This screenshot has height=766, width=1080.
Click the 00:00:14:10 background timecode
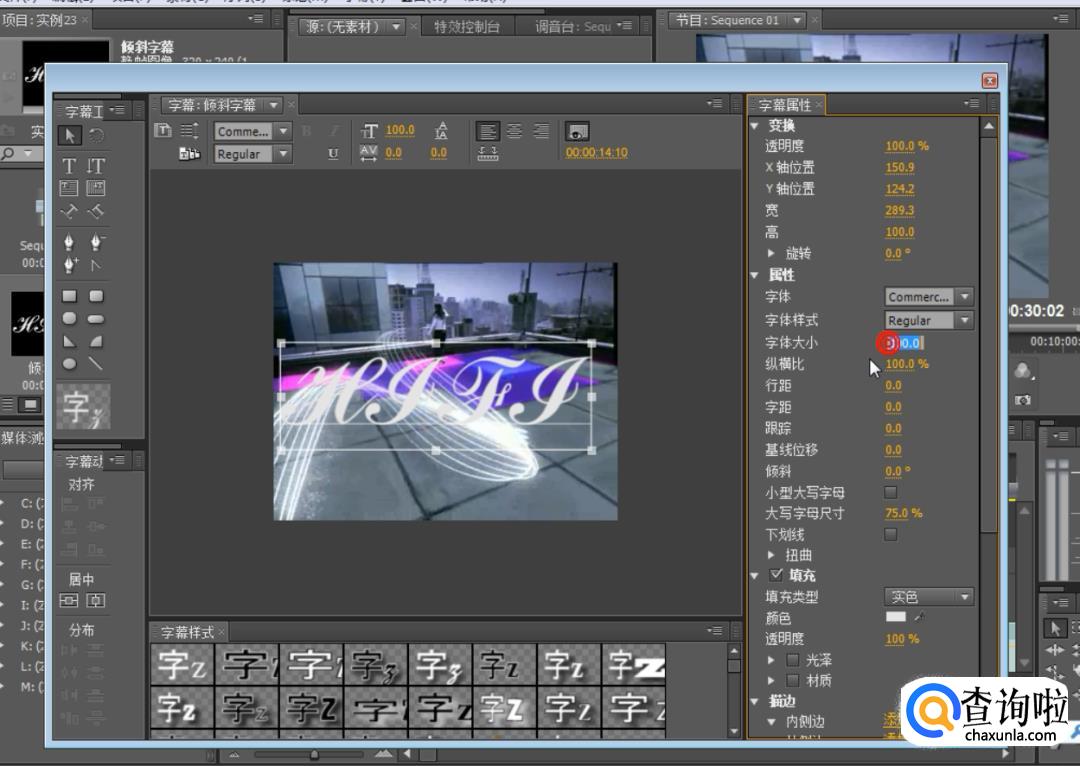click(x=596, y=153)
